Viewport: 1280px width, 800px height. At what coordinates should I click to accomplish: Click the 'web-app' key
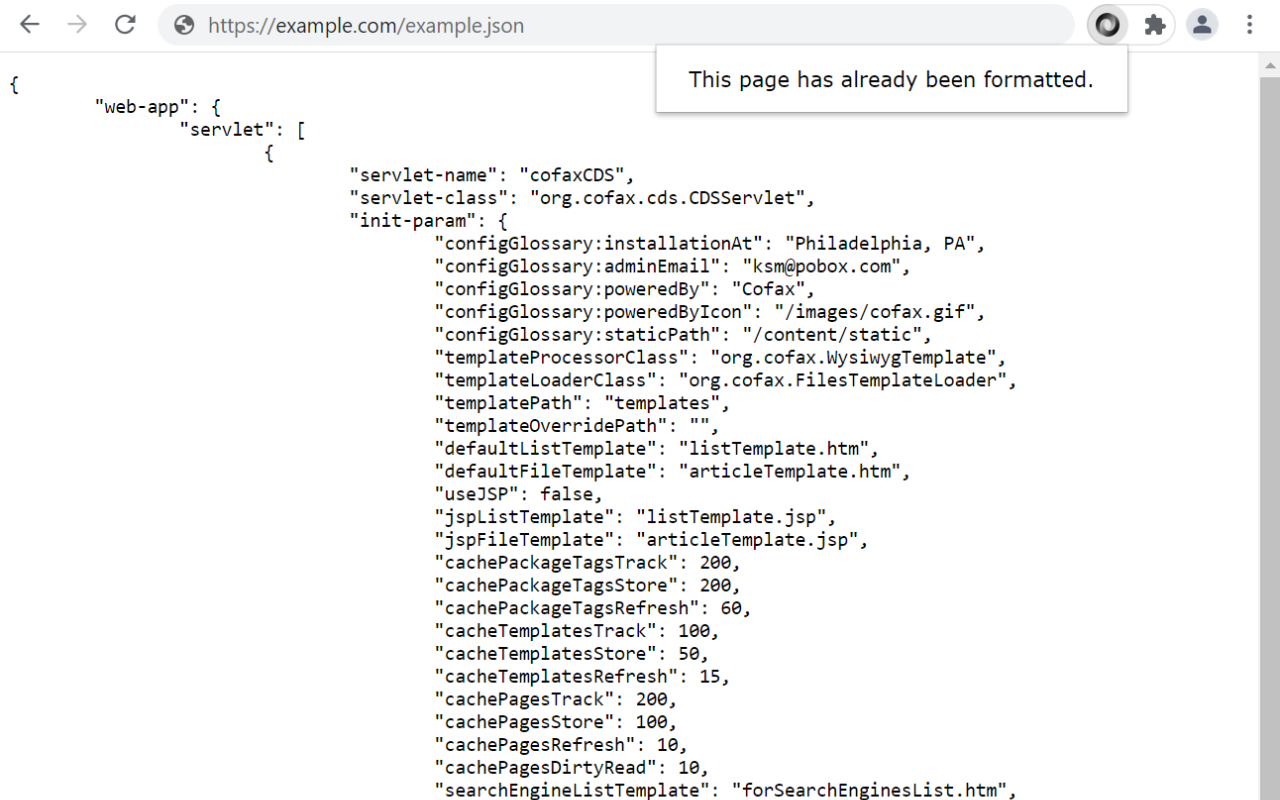pos(143,106)
